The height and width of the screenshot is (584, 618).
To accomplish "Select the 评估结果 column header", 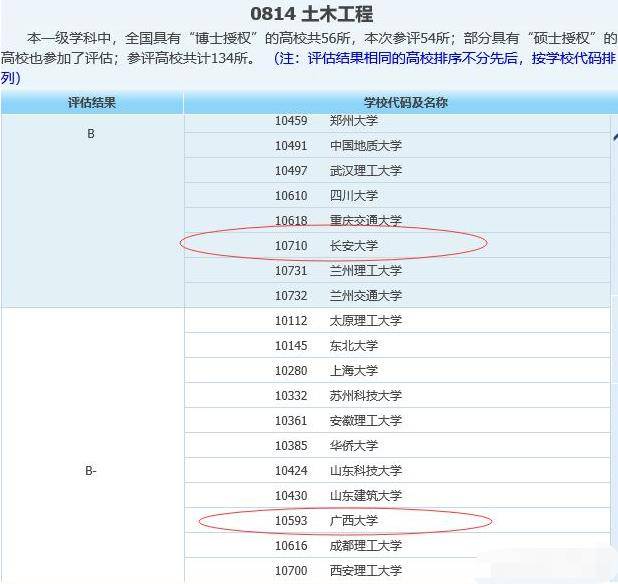I will (92, 103).
